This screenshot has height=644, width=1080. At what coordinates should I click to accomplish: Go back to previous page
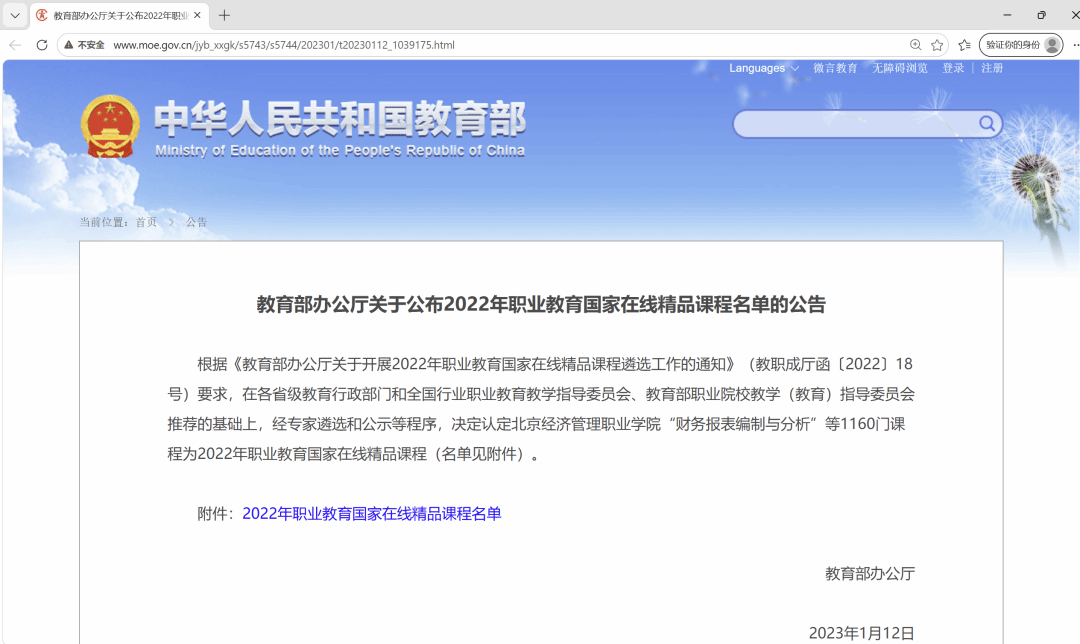click(x=15, y=45)
